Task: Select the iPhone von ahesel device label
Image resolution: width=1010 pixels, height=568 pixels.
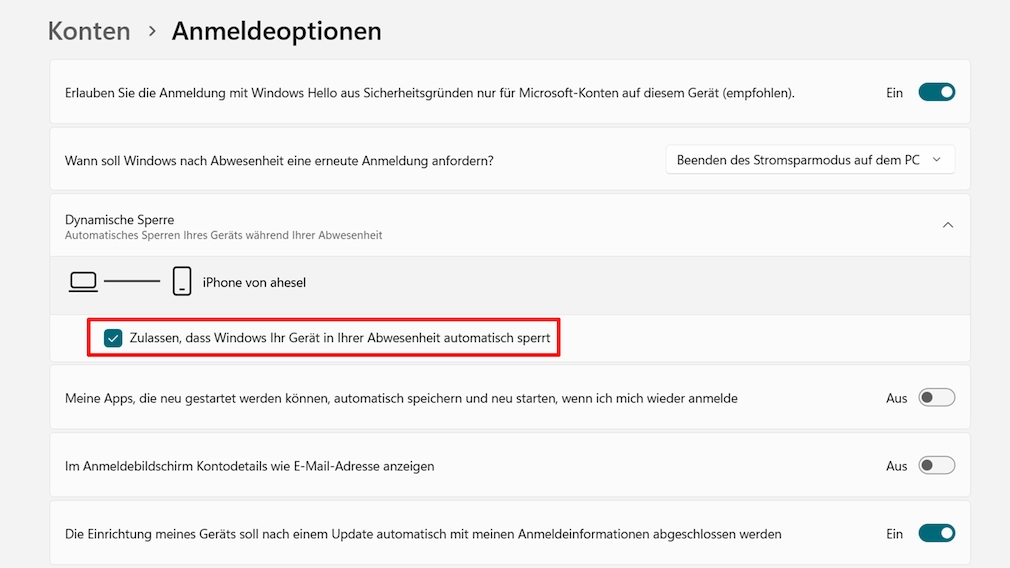Action: 254,282
